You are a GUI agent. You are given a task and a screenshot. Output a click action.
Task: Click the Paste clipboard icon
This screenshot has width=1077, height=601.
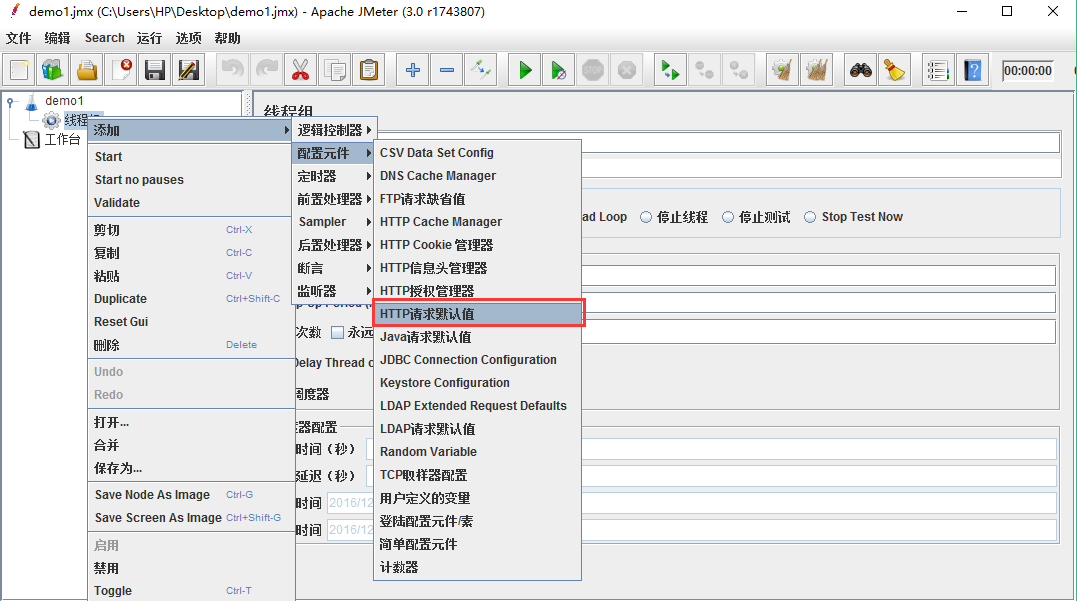[x=369, y=70]
